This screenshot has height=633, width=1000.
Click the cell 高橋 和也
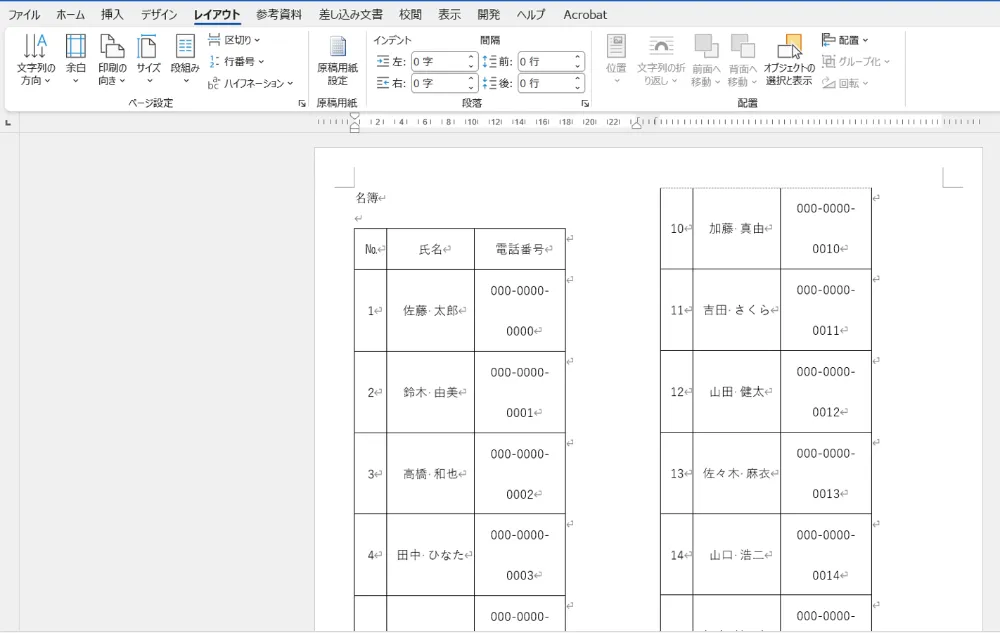pos(430,474)
